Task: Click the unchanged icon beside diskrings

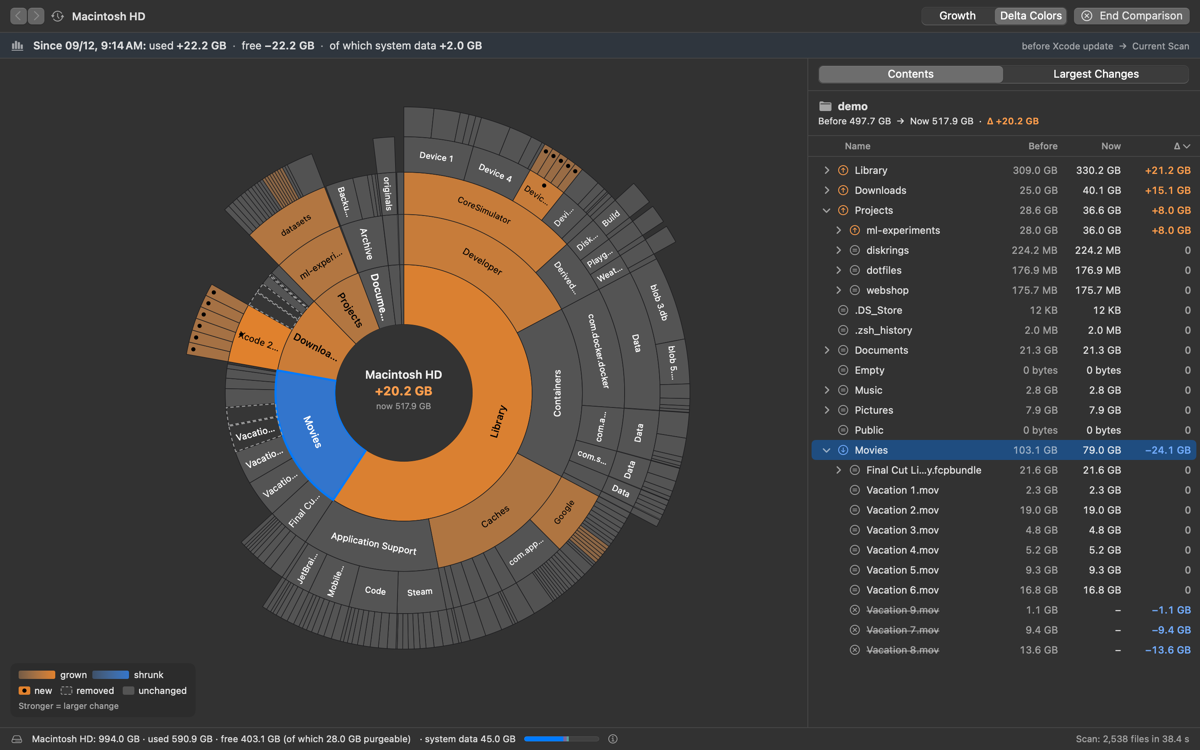Action: pos(855,250)
